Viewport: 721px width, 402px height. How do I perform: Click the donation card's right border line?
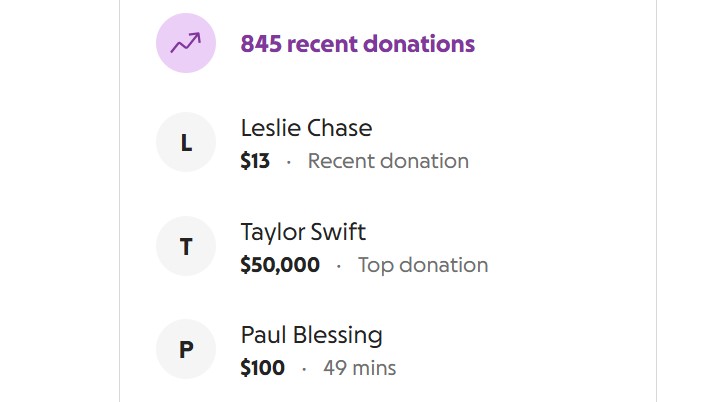656,201
